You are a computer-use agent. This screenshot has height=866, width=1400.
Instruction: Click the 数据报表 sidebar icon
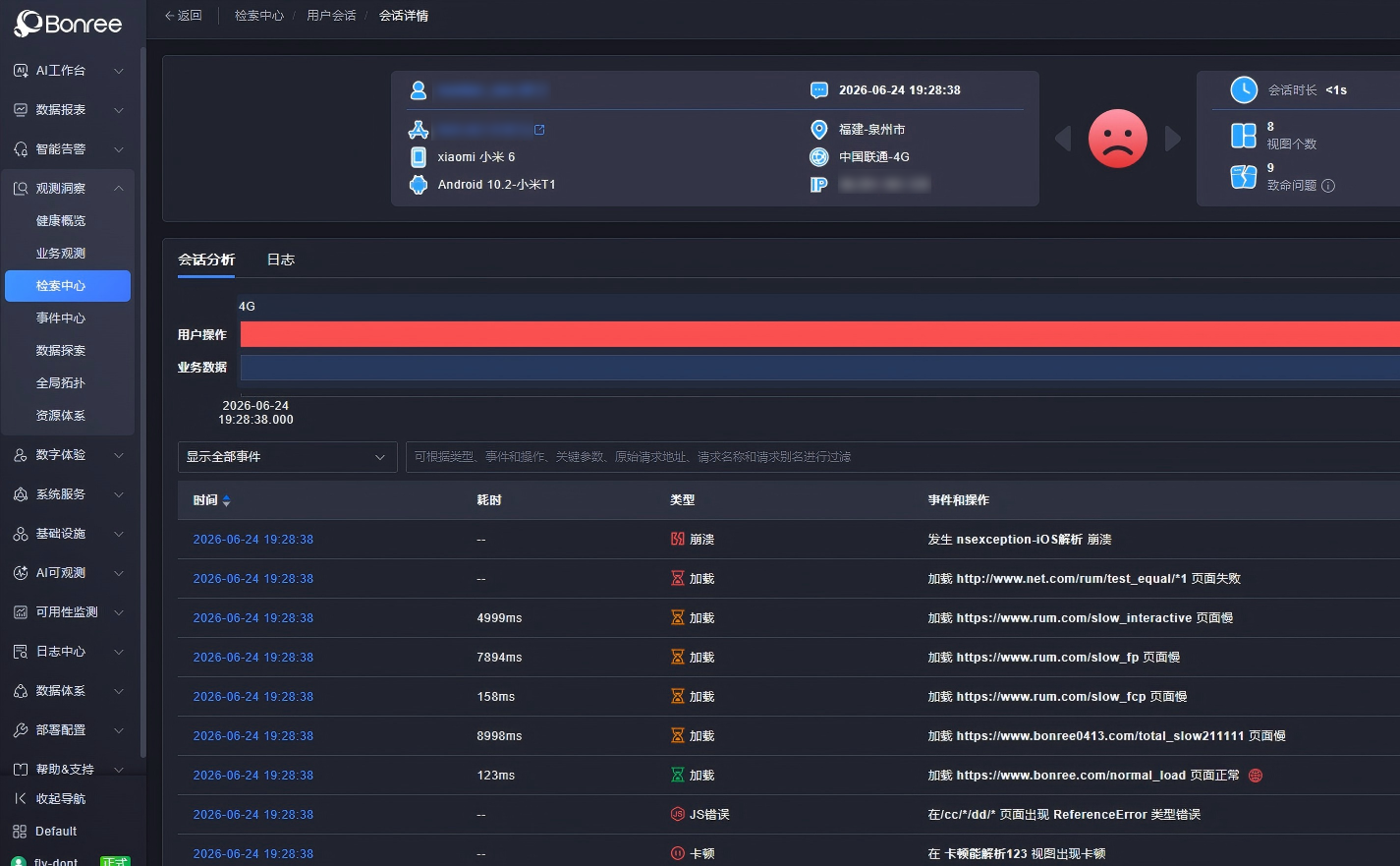(x=21, y=110)
